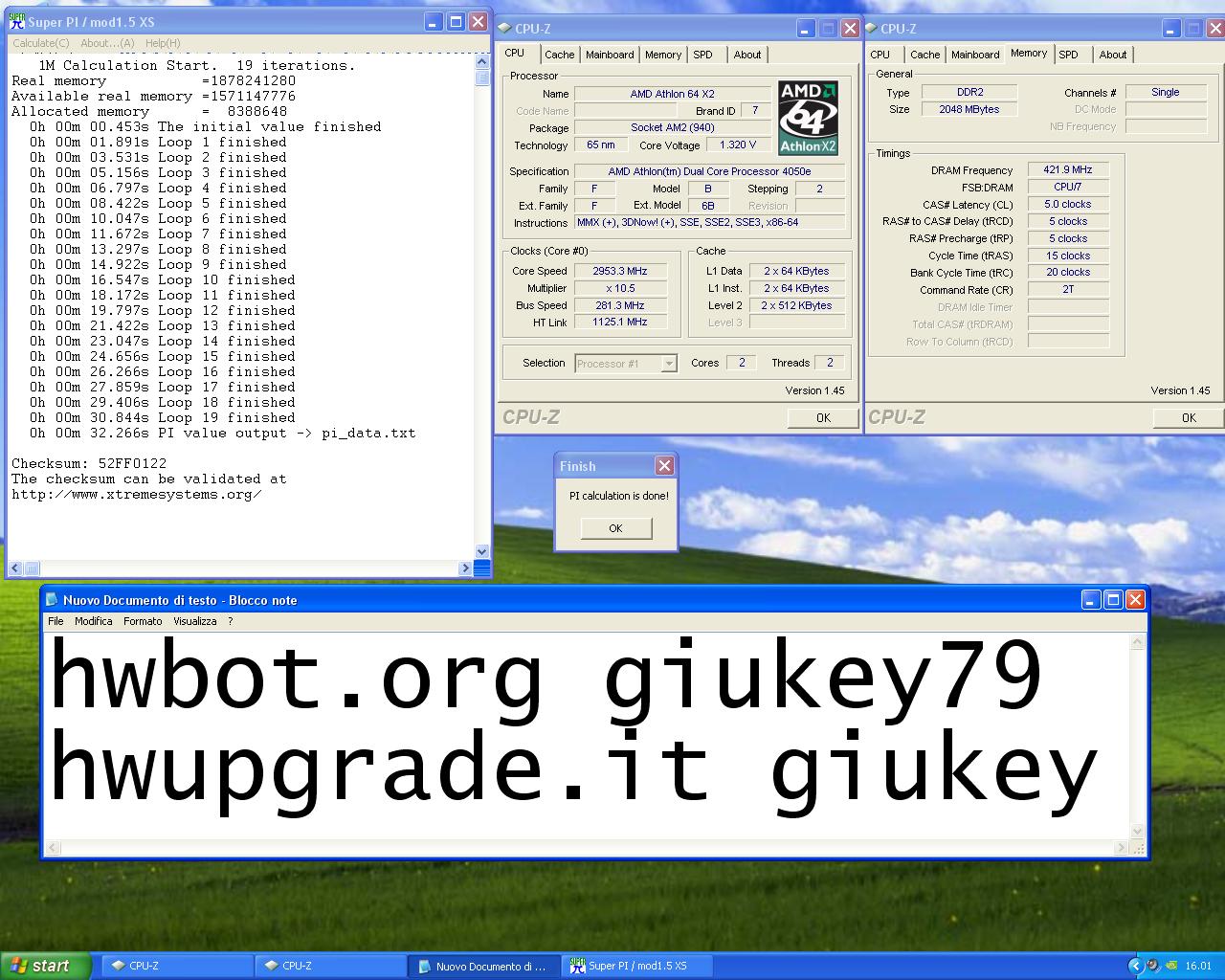The image size is (1225, 980).
Task: Click Notepad vertical scrollbar down arrow
Action: point(1138,833)
